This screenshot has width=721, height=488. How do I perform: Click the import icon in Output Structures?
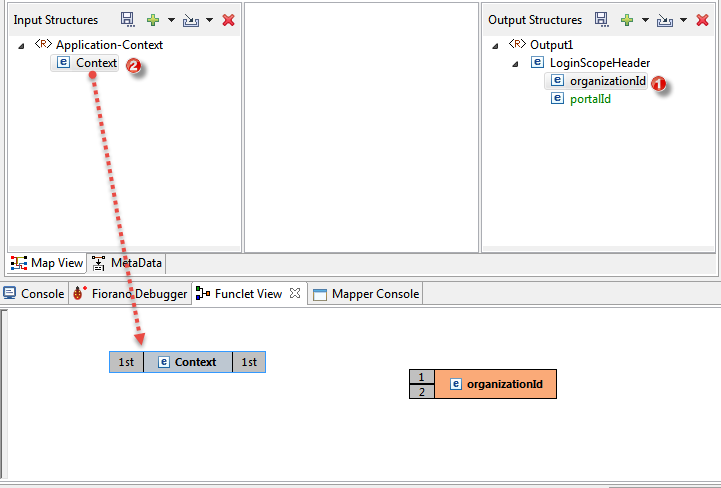click(x=666, y=19)
